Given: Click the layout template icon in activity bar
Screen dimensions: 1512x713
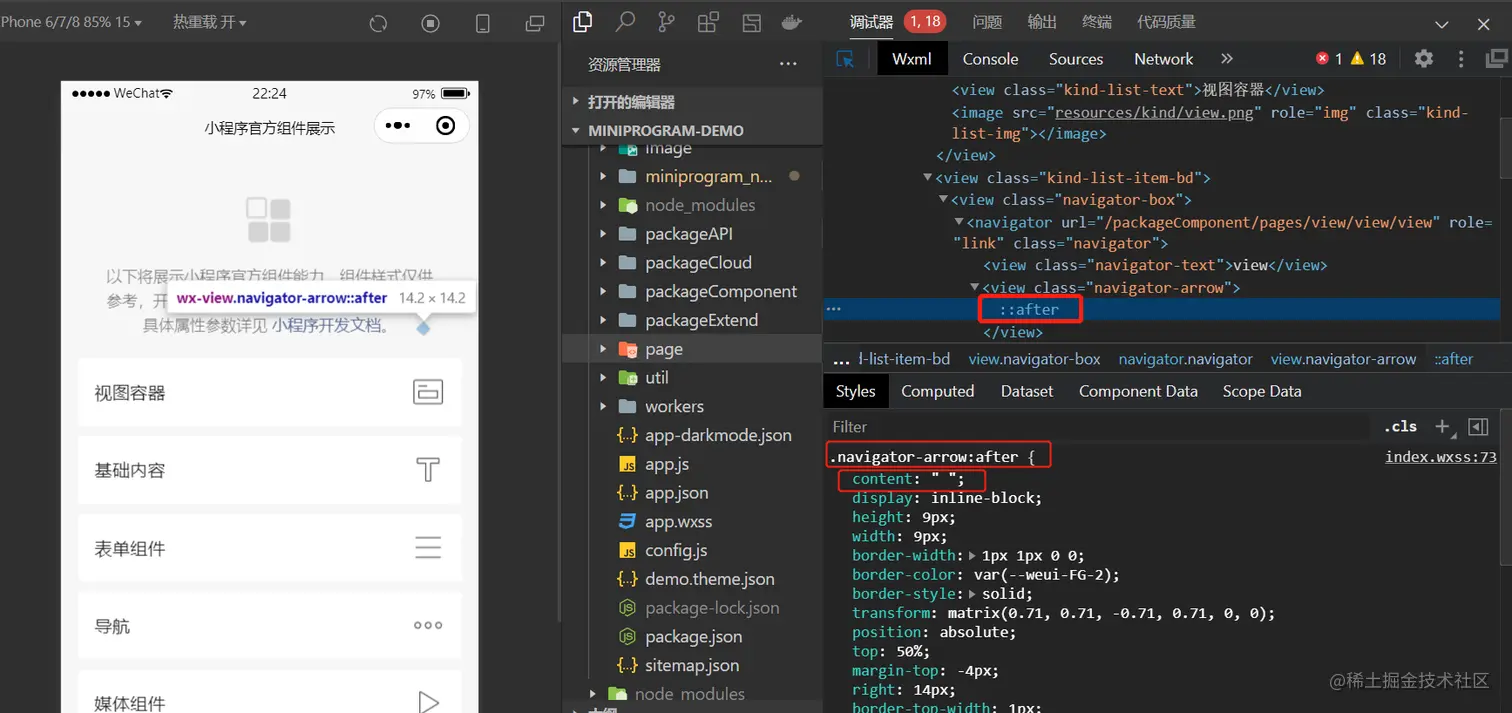Looking at the screenshot, I should pos(751,22).
